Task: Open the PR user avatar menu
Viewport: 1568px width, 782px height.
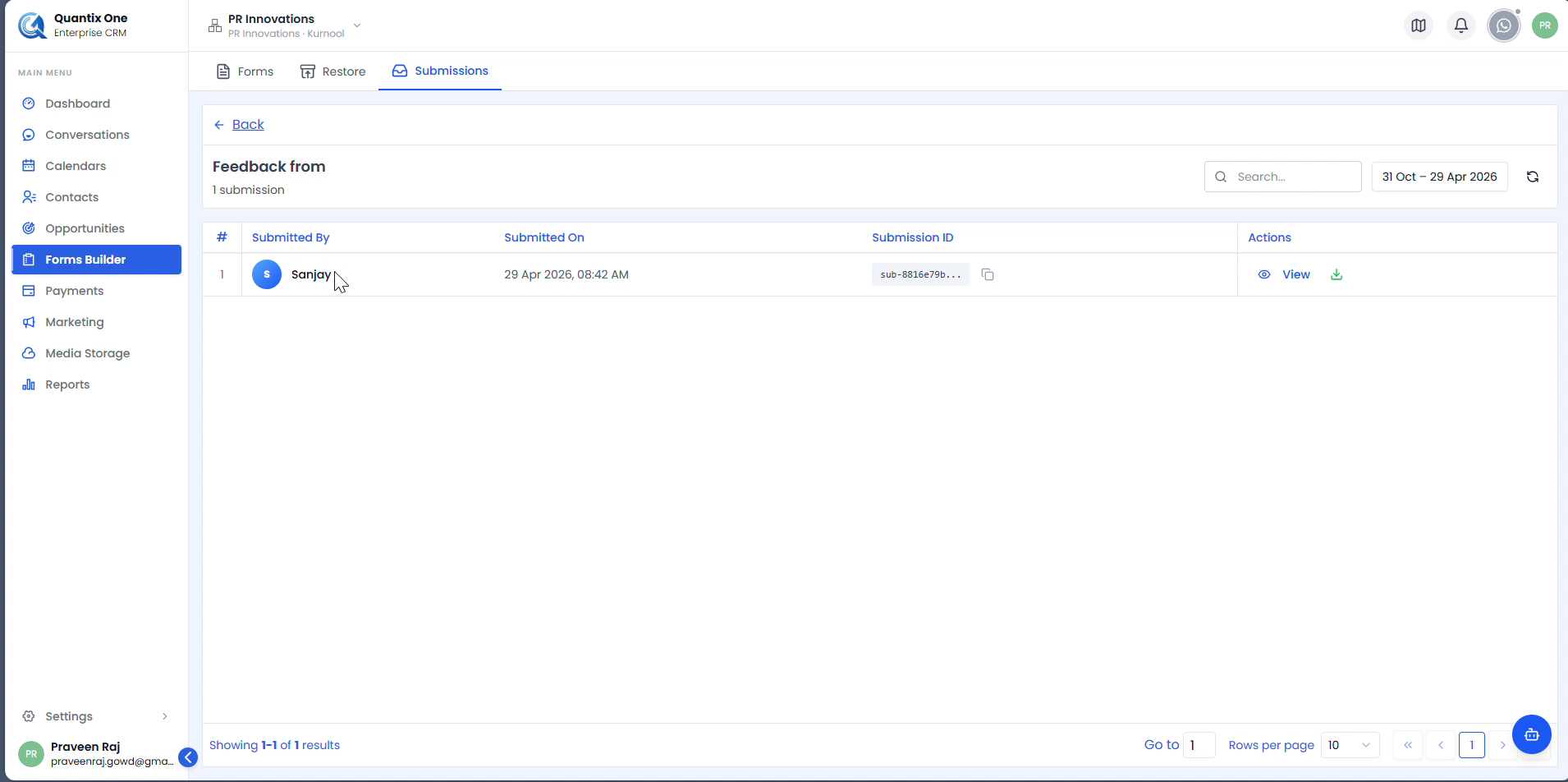Action: click(1545, 25)
